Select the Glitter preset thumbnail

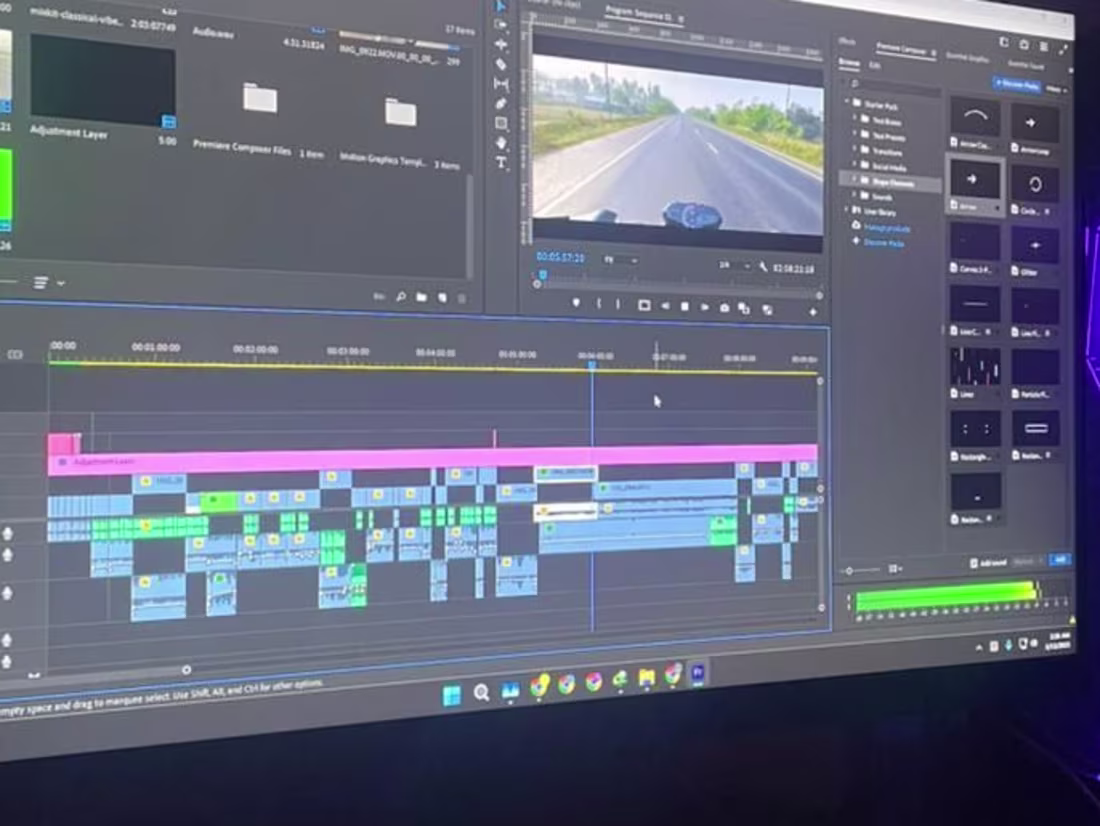click(1035, 246)
